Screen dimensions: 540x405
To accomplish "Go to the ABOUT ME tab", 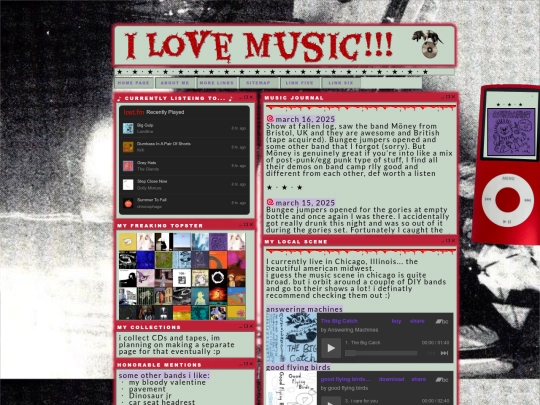I will tap(175, 83).
